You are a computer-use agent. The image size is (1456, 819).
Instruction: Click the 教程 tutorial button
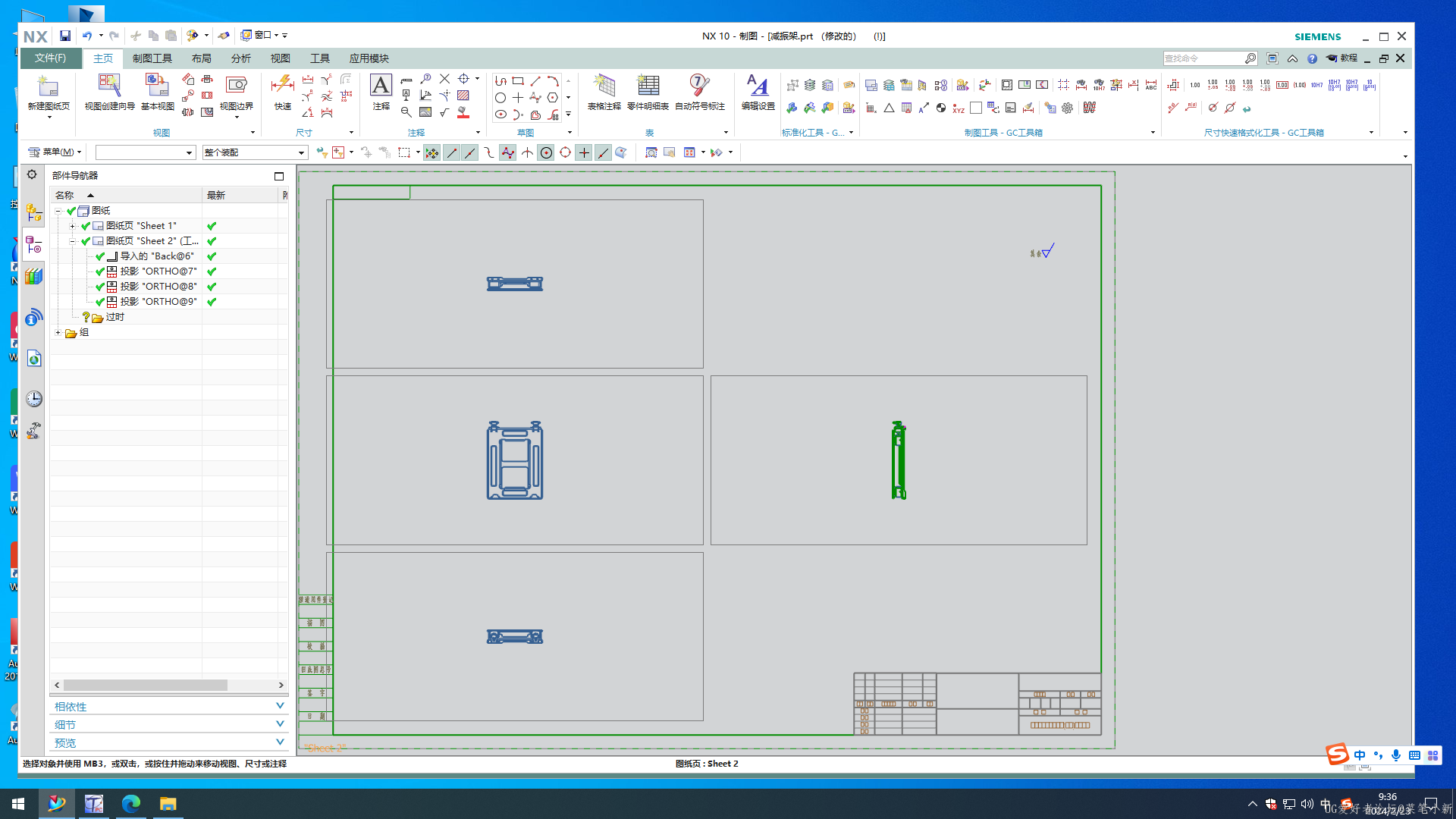click(1341, 58)
